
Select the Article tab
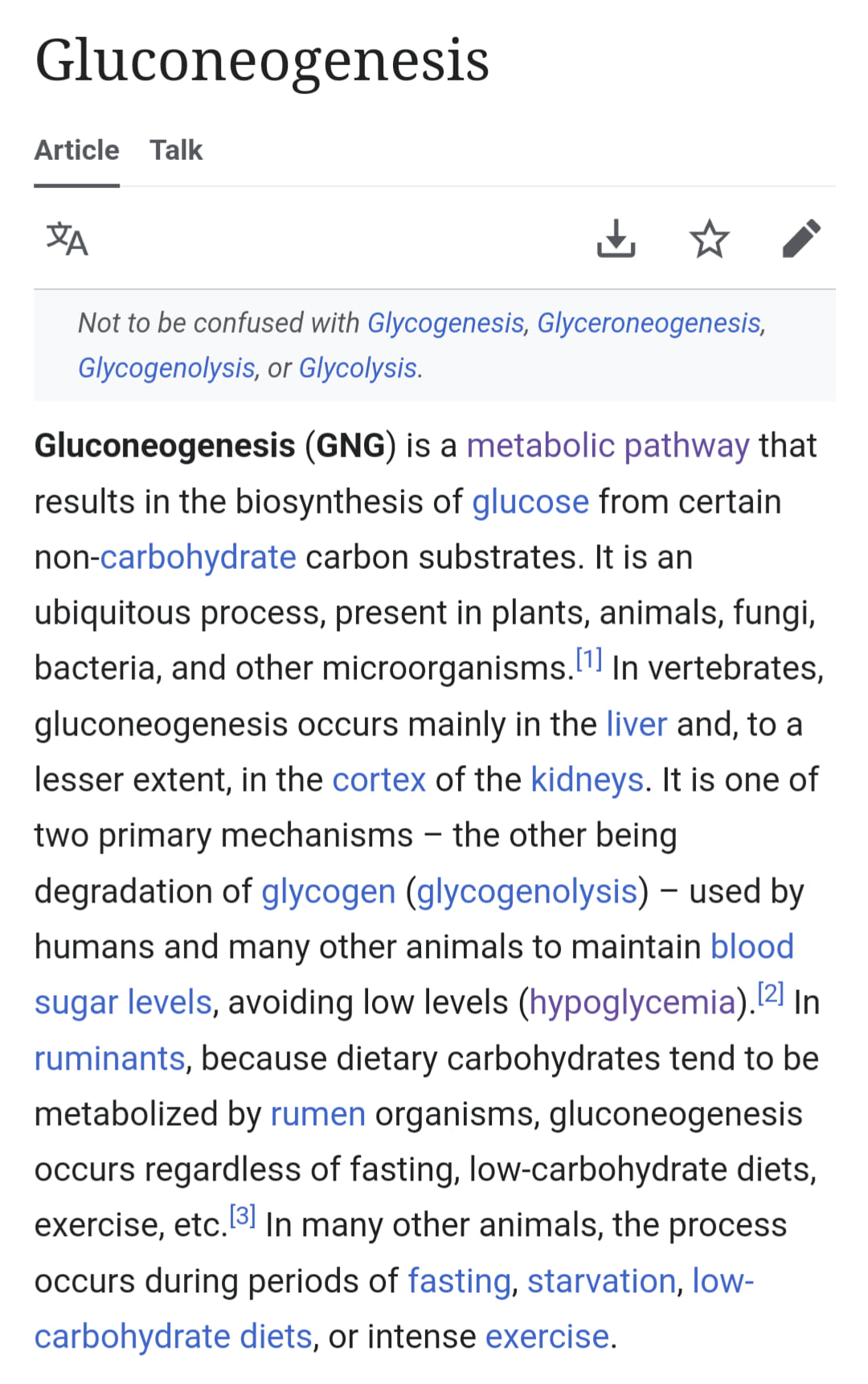click(76, 150)
